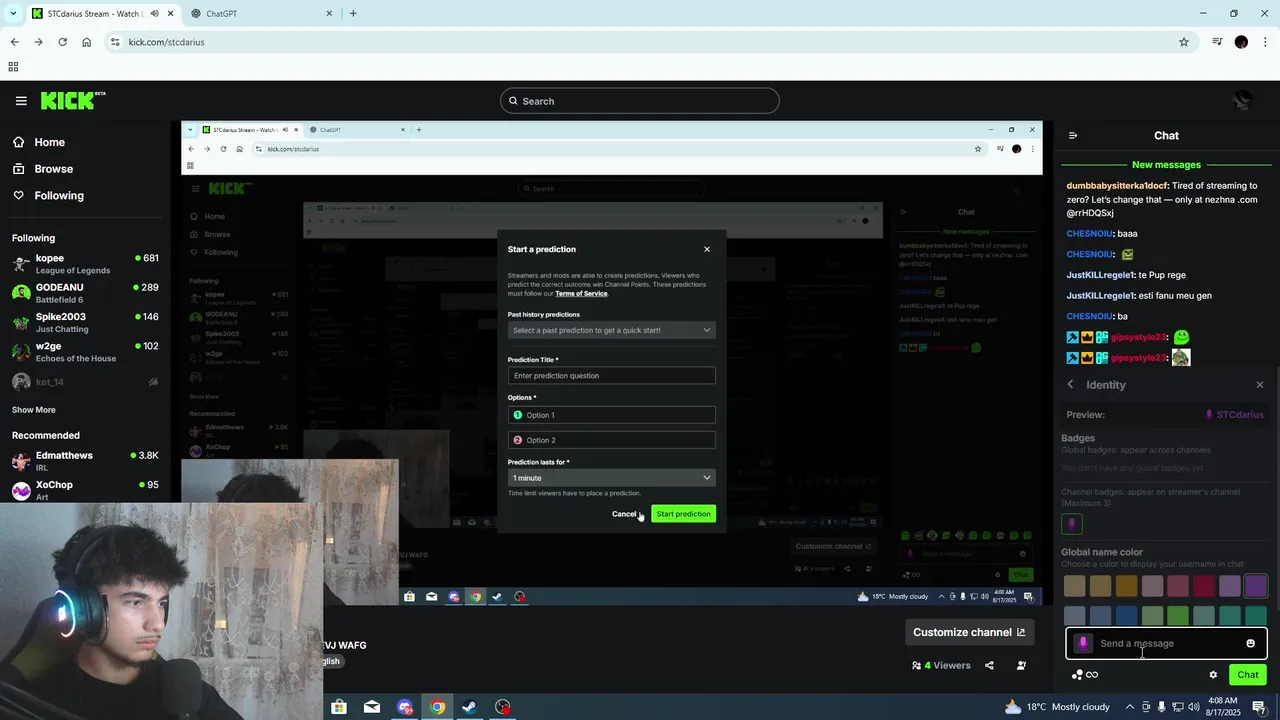The width and height of the screenshot is (1280, 720).
Task: Jump to New messages in chat
Action: pyautogui.click(x=1166, y=165)
